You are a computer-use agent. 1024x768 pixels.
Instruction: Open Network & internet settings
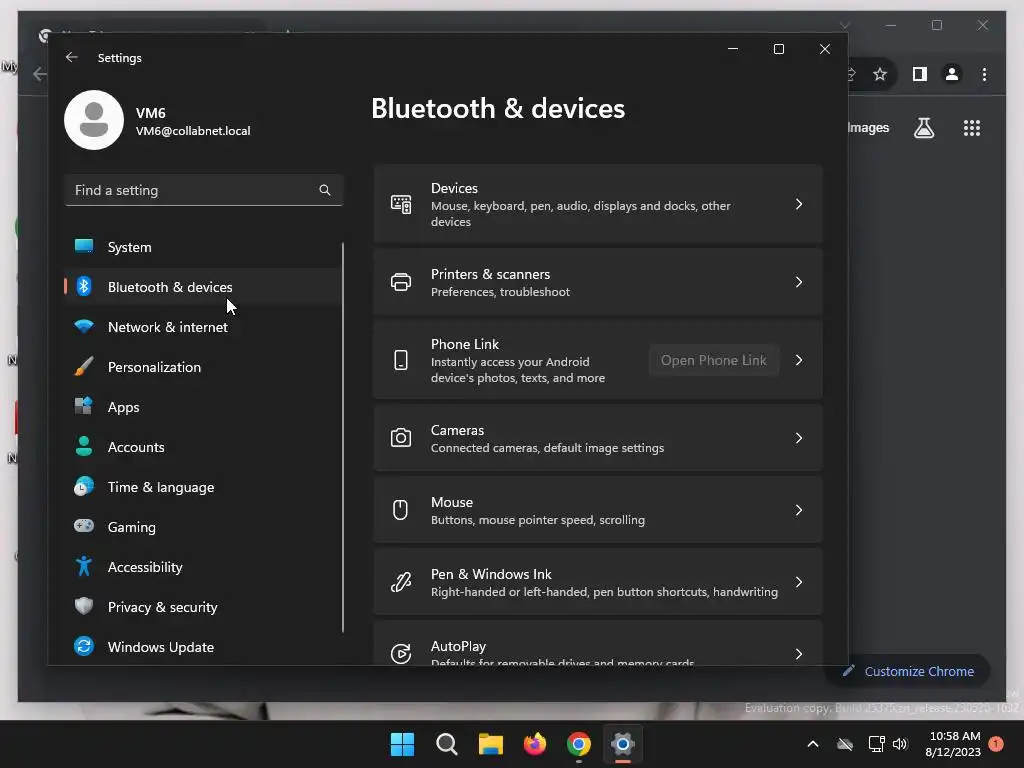coord(203,327)
